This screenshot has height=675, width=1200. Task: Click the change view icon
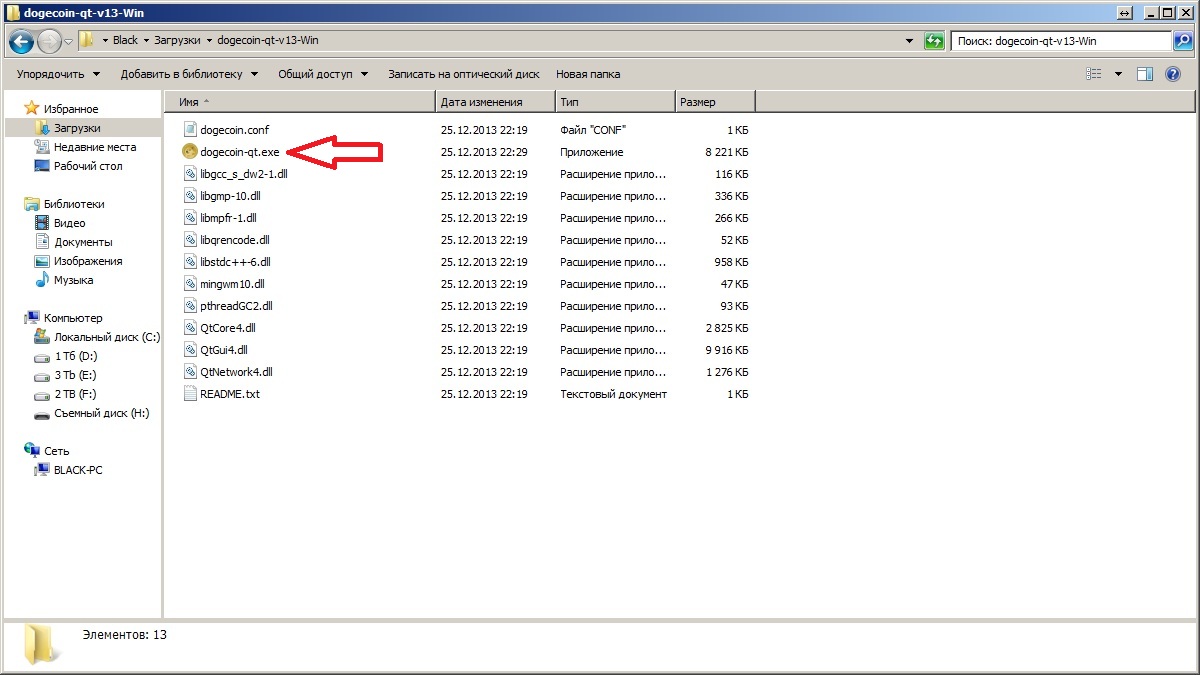pyautogui.click(x=1094, y=74)
